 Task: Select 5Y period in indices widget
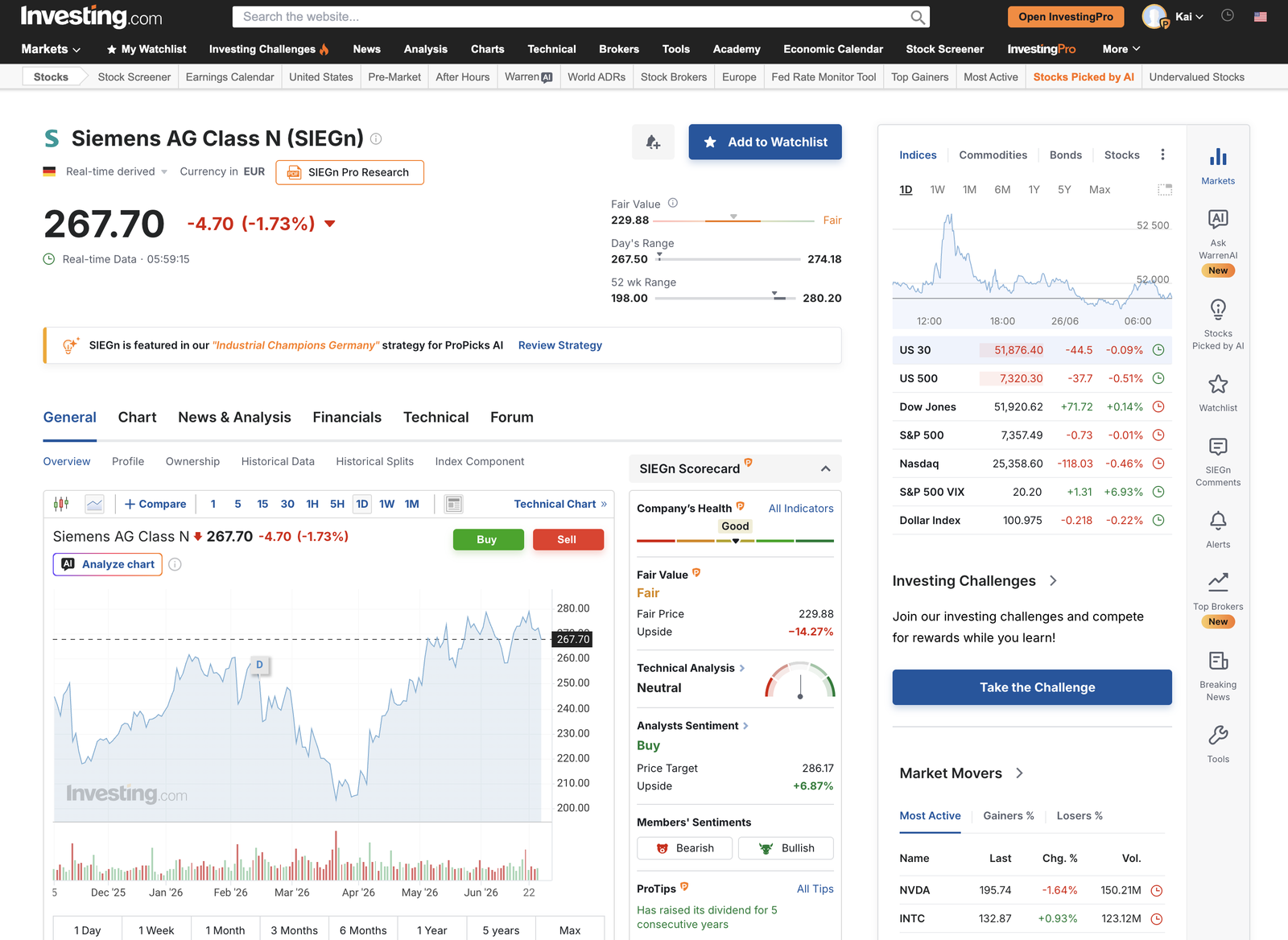(1064, 190)
